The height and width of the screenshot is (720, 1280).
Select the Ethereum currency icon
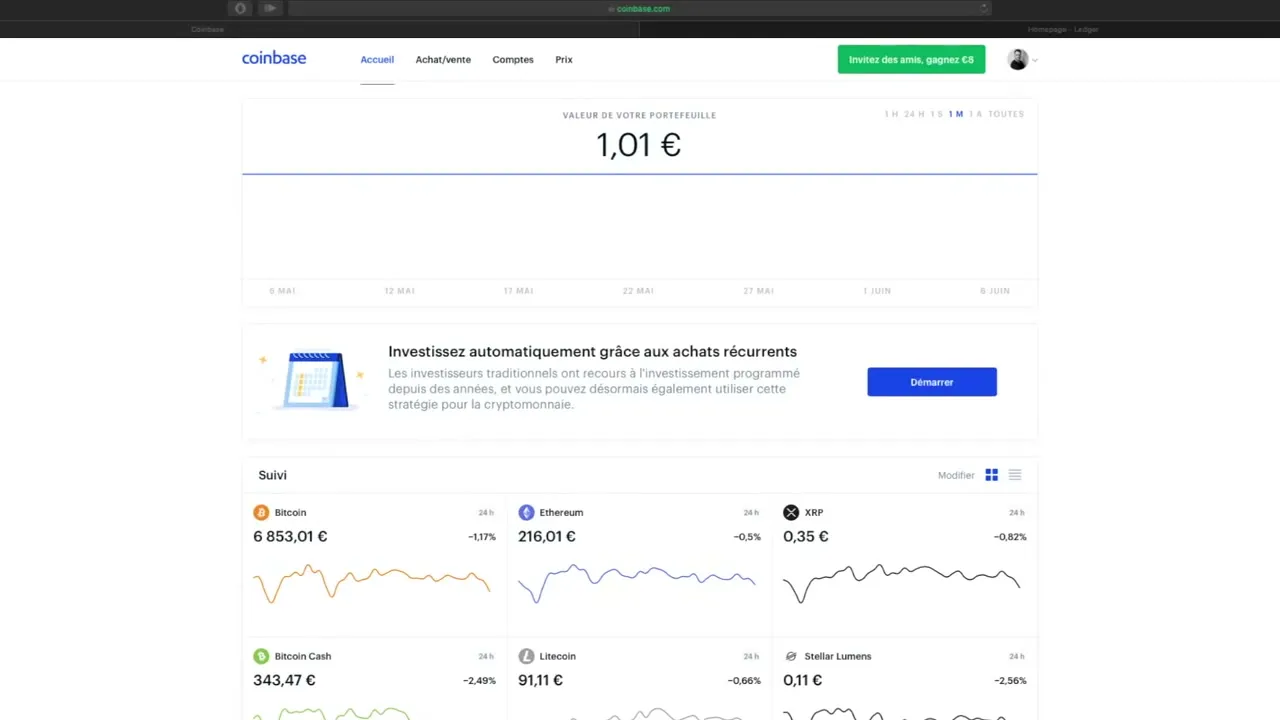[x=527, y=512]
